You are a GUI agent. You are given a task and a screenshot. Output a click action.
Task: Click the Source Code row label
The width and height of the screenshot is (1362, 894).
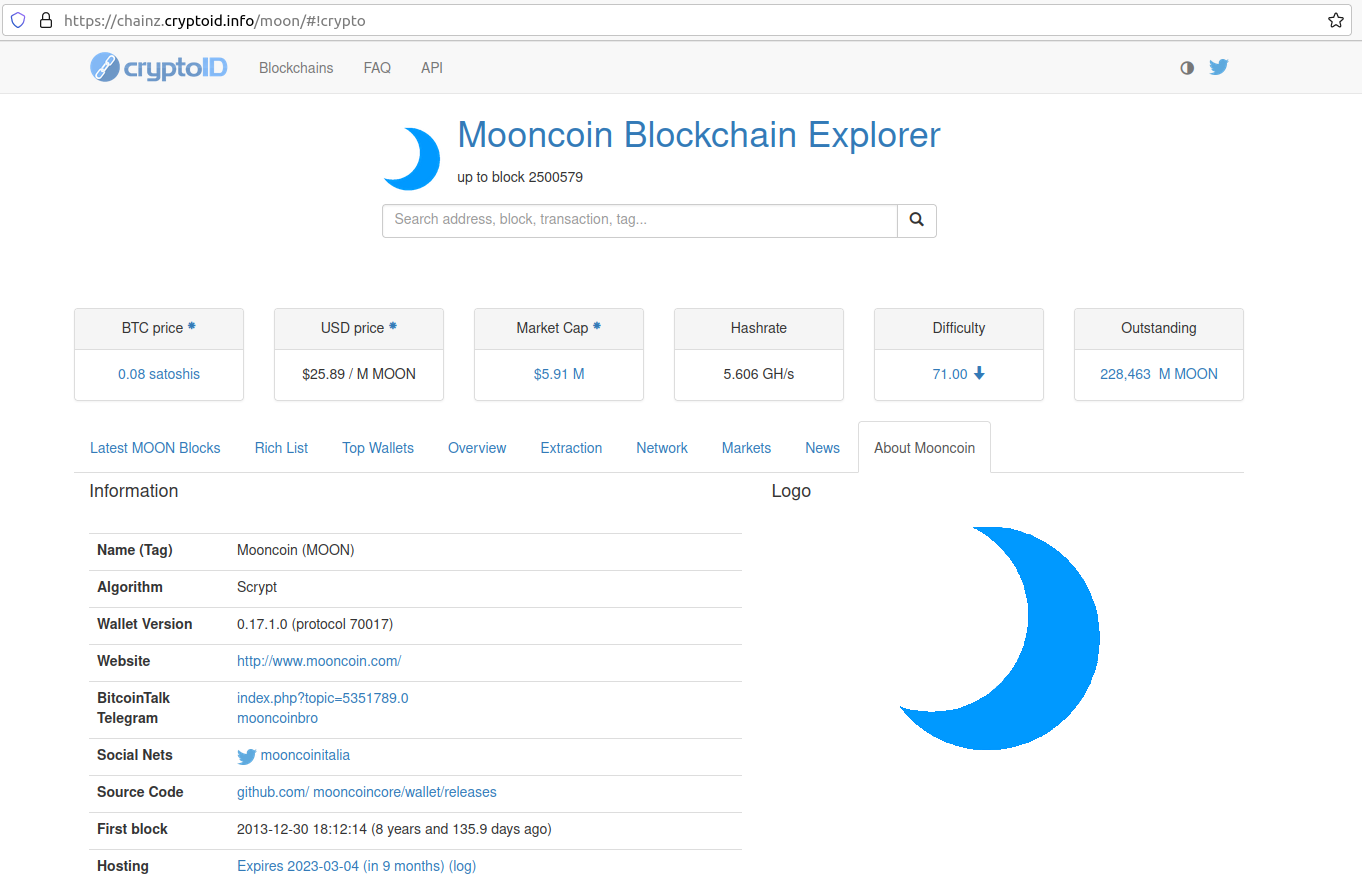(140, 792)
